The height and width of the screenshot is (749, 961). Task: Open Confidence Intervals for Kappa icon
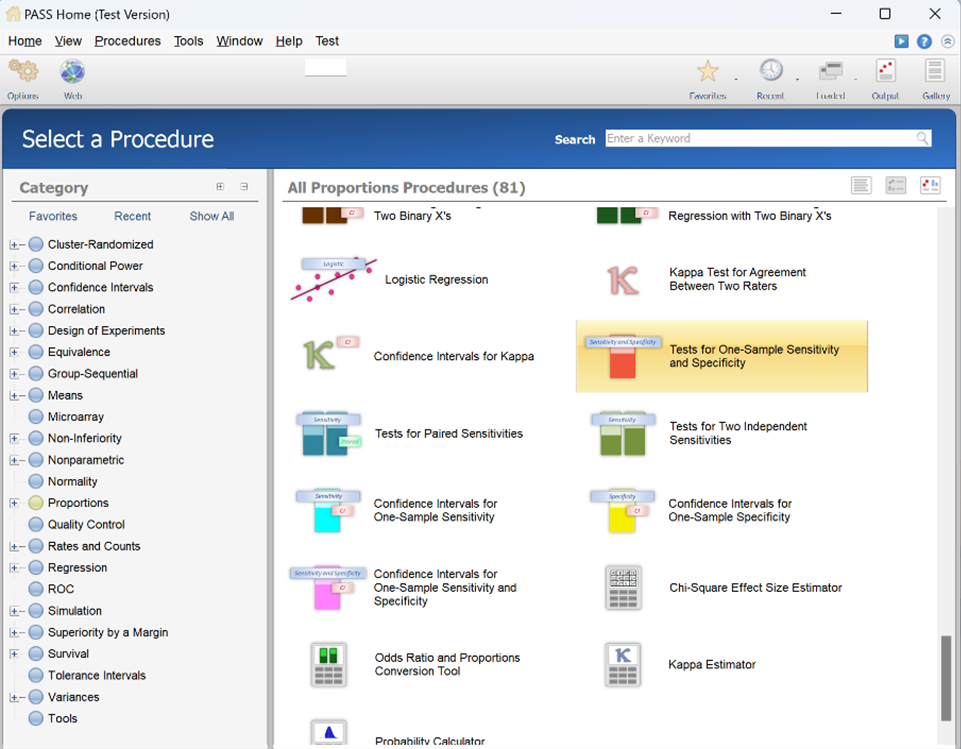coord(331,353)
